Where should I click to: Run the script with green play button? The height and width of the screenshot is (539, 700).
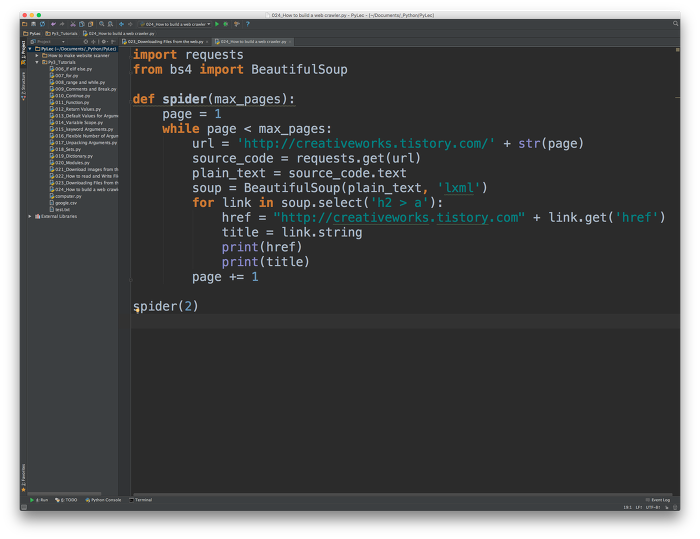217,24
